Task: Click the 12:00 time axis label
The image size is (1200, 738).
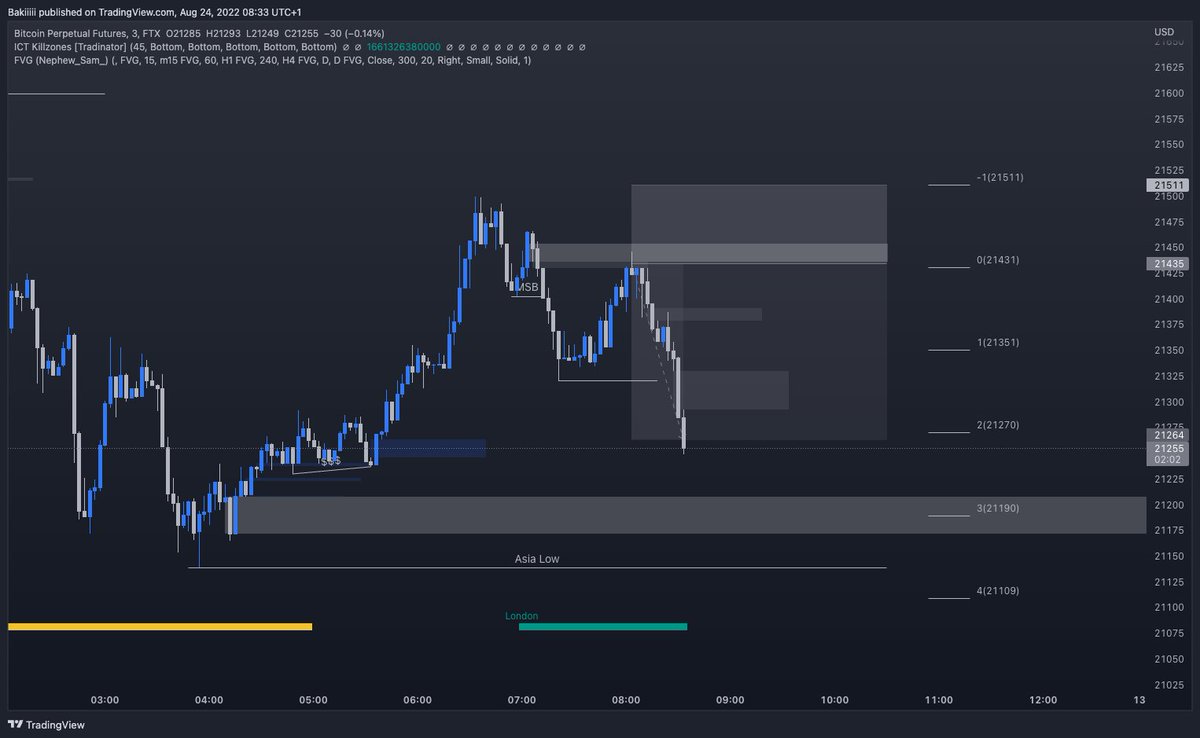Action: coord(1043,700)
